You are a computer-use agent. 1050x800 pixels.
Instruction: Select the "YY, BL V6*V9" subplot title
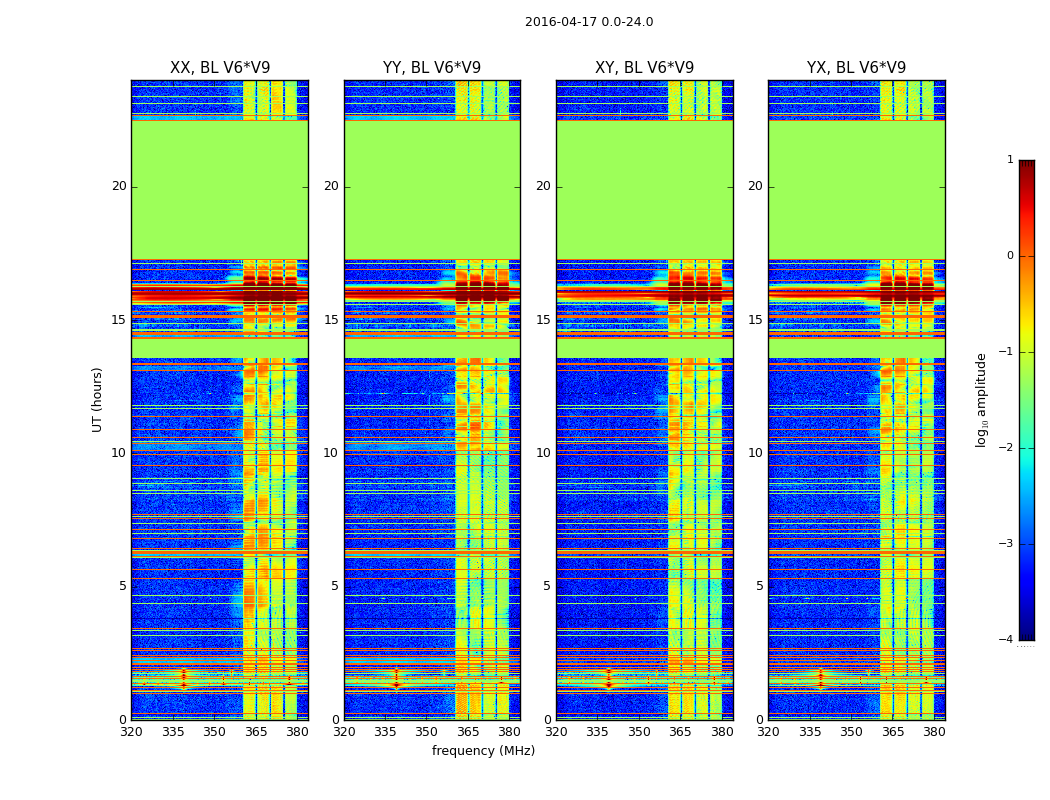432,68
